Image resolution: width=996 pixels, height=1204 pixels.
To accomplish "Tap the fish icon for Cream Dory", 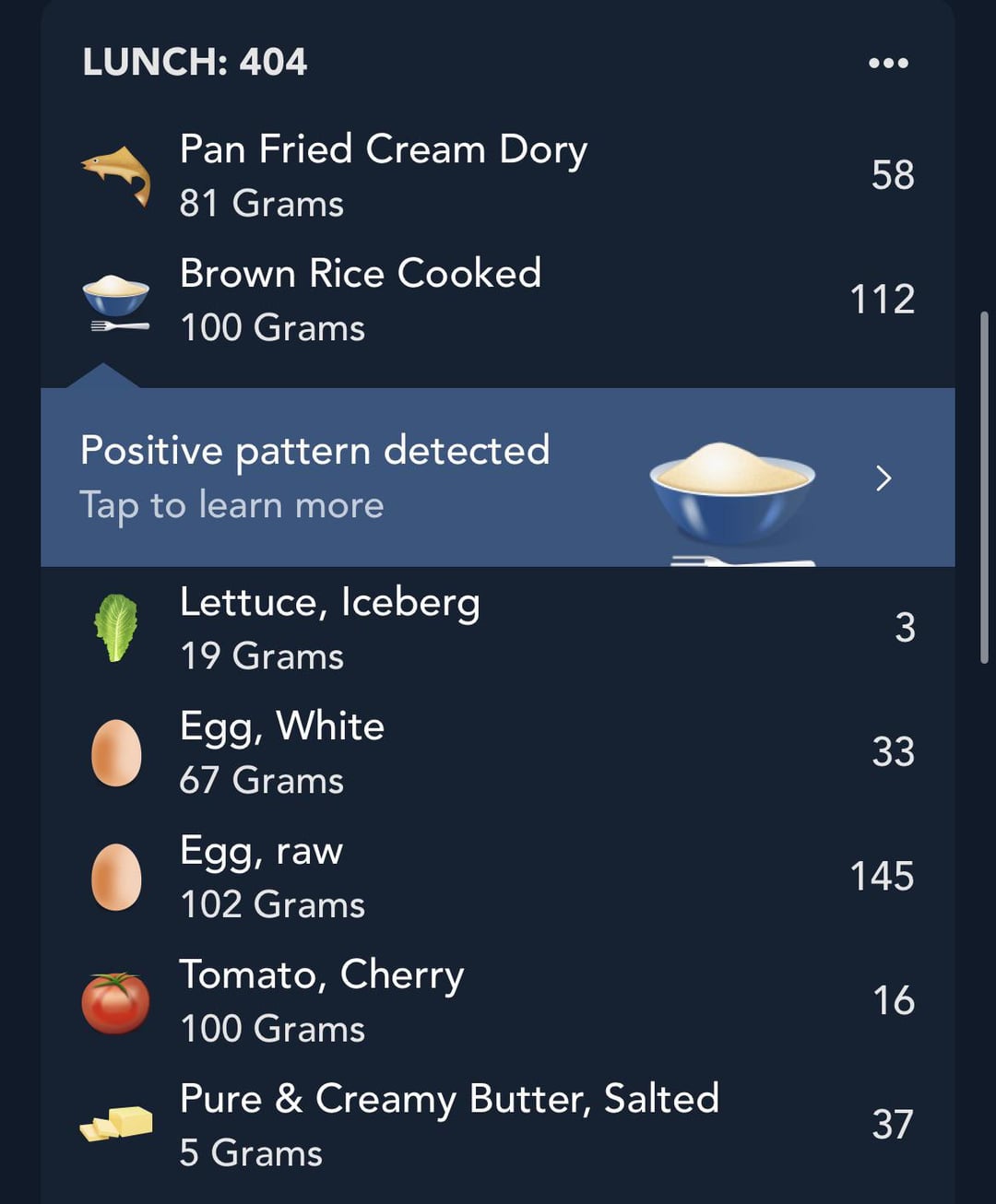I will (116, 175).
